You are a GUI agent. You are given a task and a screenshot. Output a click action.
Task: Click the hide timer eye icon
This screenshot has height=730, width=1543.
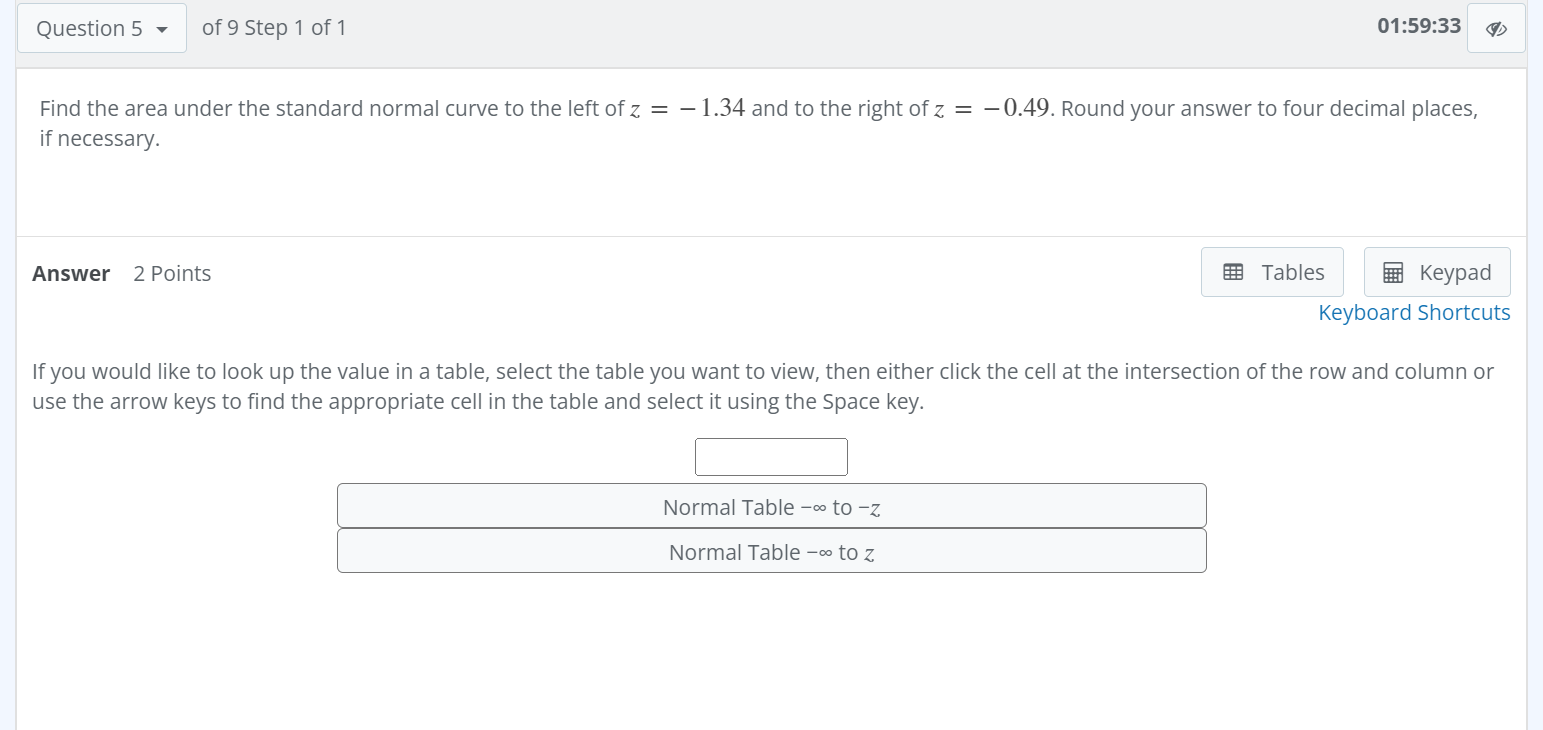1496,29
